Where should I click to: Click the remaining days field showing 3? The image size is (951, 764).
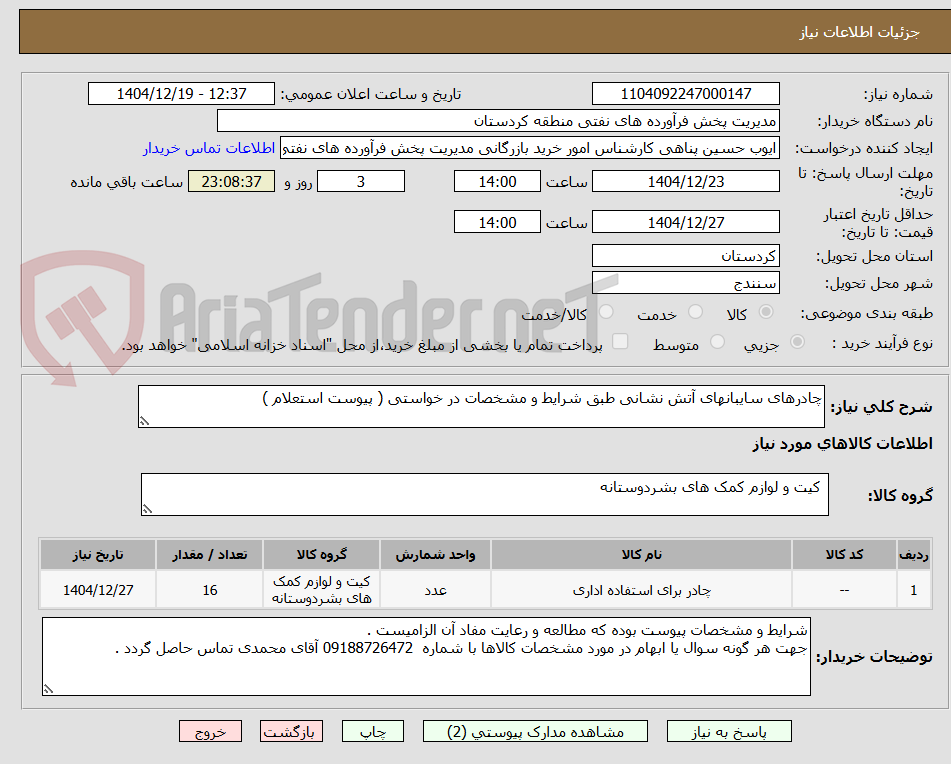click(x=361, y=181)
